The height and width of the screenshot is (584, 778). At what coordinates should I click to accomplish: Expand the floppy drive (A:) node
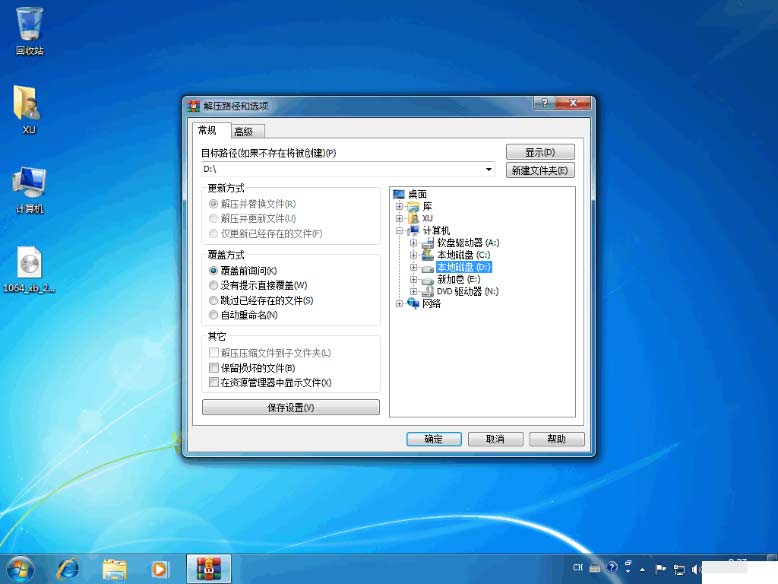pyautogui.click(x=413, y=243)
